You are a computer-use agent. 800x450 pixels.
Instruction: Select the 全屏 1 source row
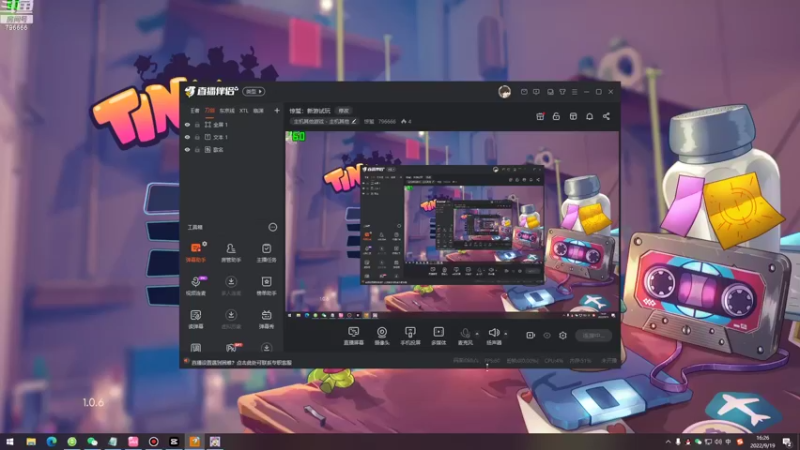(x=232, y=124)
